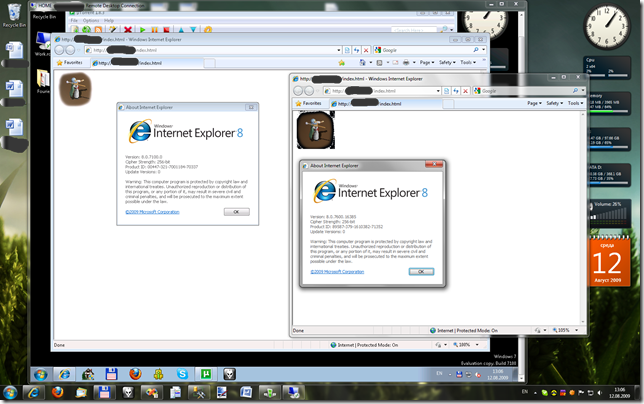The width and height of the screenshot is (644, 404).
Task: Open Word icon on local taskbar
Action: pos(246,393)
